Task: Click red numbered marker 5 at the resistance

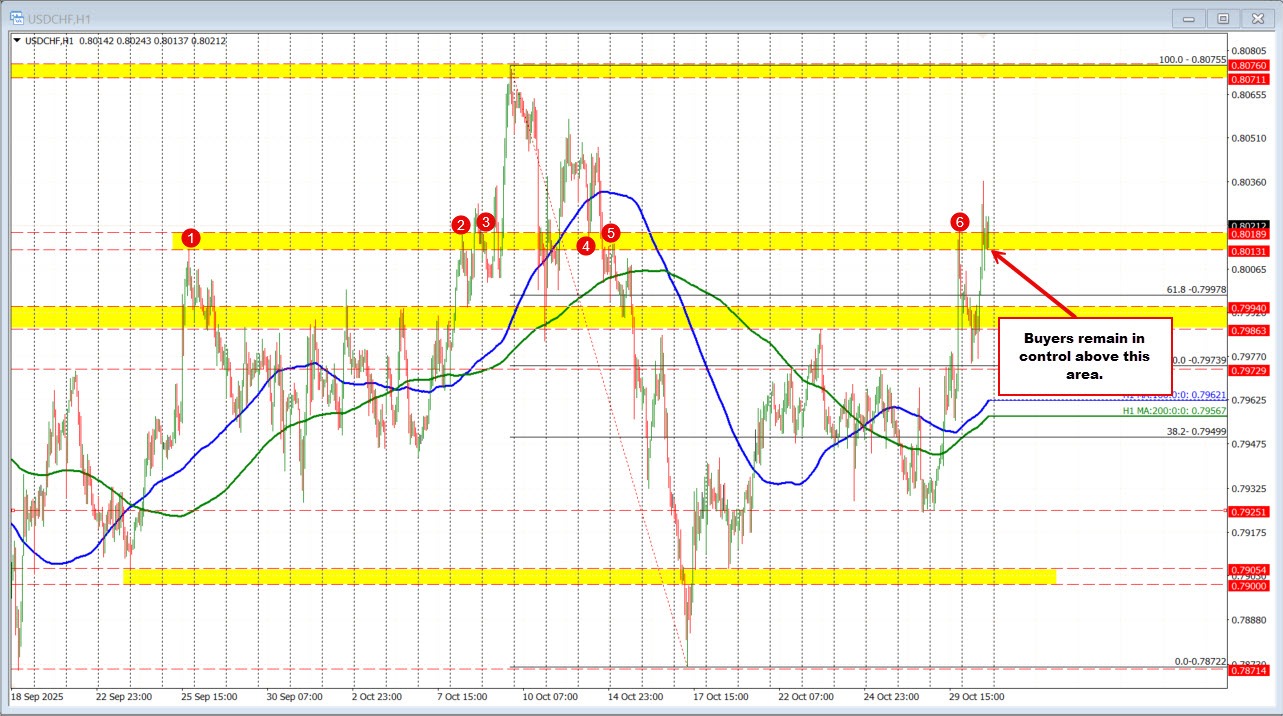Action: (x=611, y=232)
